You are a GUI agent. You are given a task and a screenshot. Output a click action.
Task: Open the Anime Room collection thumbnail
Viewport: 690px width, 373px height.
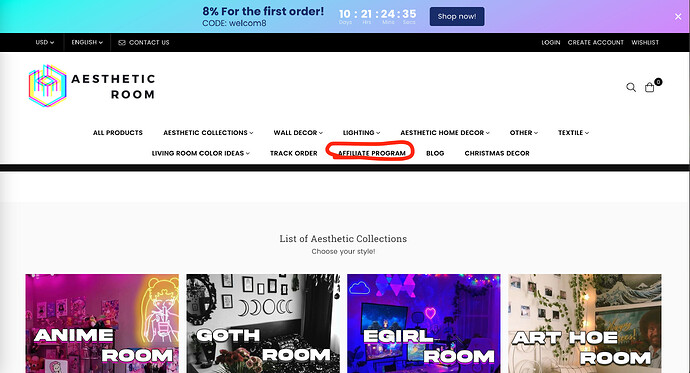coord(102,324)
